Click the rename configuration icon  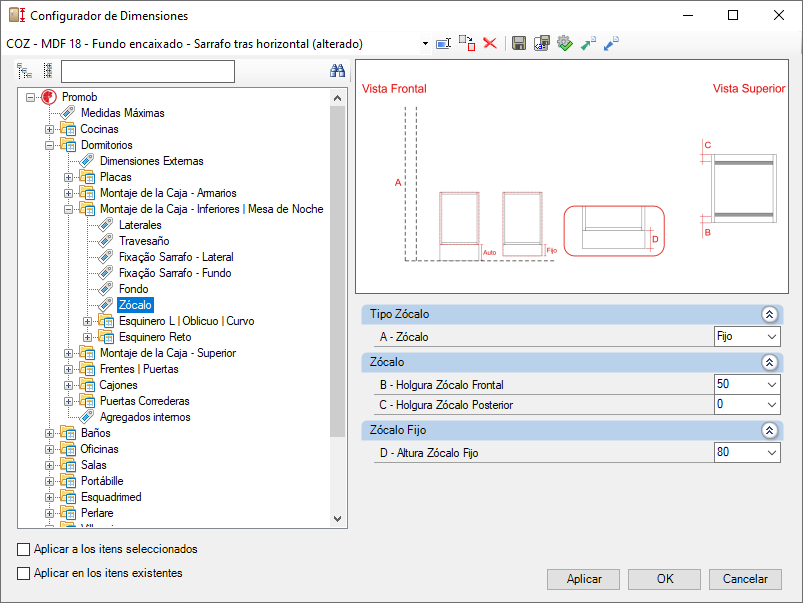coord(443,44)
